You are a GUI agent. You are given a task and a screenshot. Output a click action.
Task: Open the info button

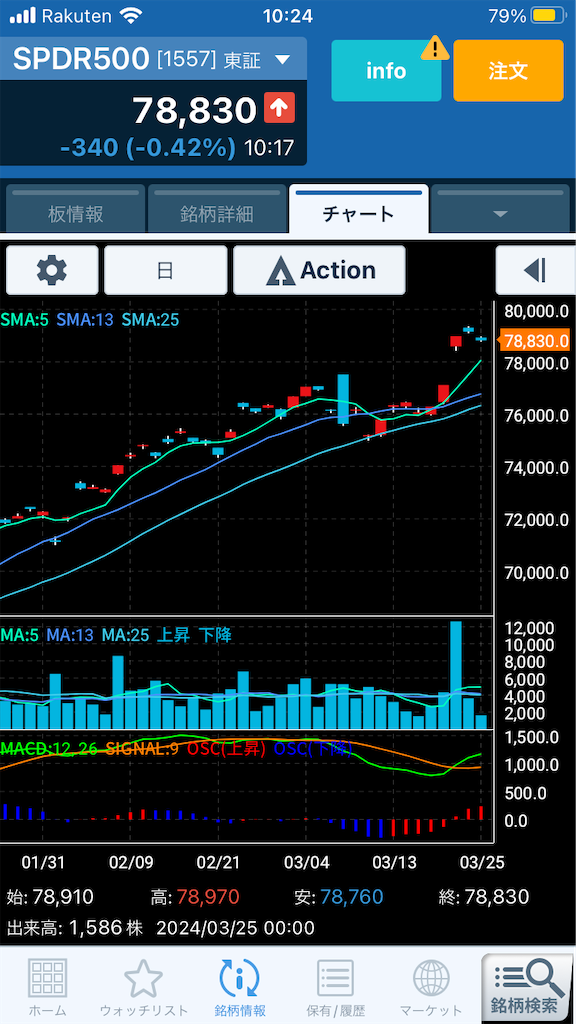[x=386, y=71]
